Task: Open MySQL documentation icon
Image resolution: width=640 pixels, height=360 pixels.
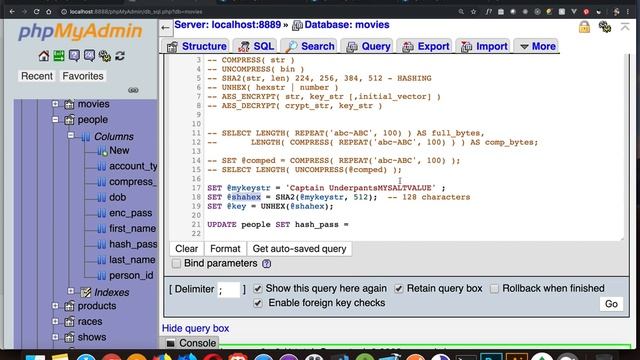Action: [x=89, y=56]
